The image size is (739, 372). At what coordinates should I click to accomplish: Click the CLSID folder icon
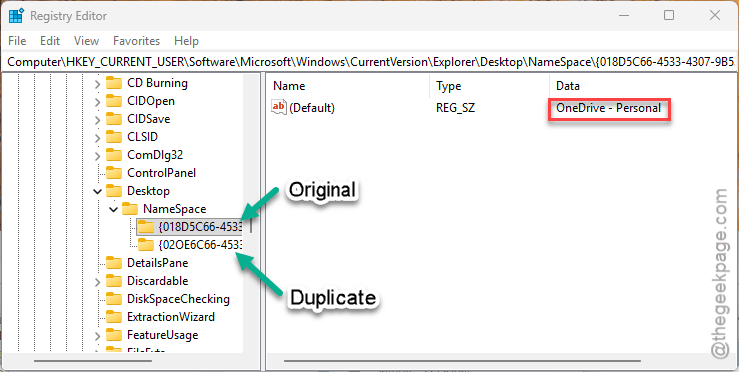[x=114, y=137]
